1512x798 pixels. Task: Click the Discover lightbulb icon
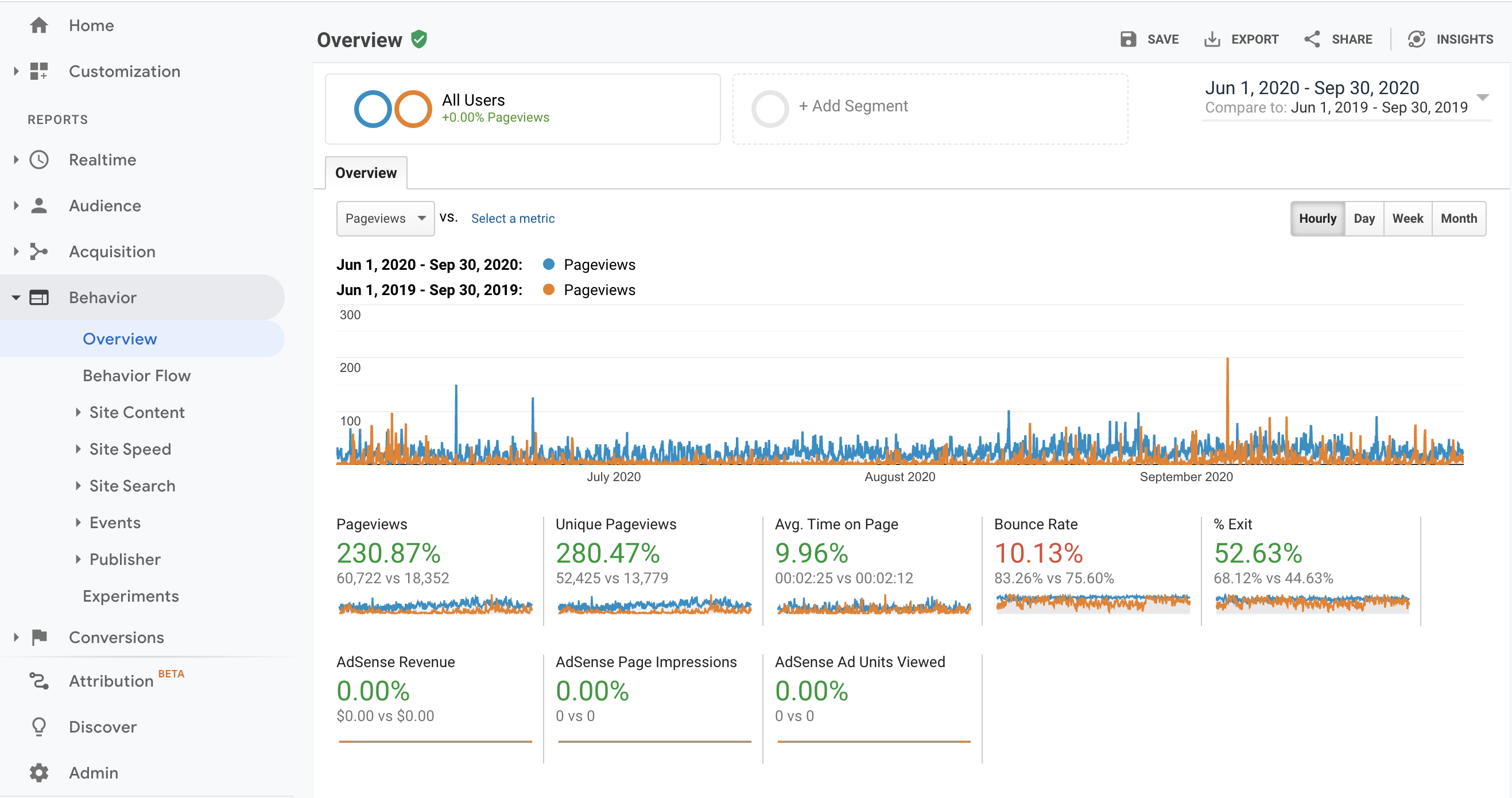[38, 727]
